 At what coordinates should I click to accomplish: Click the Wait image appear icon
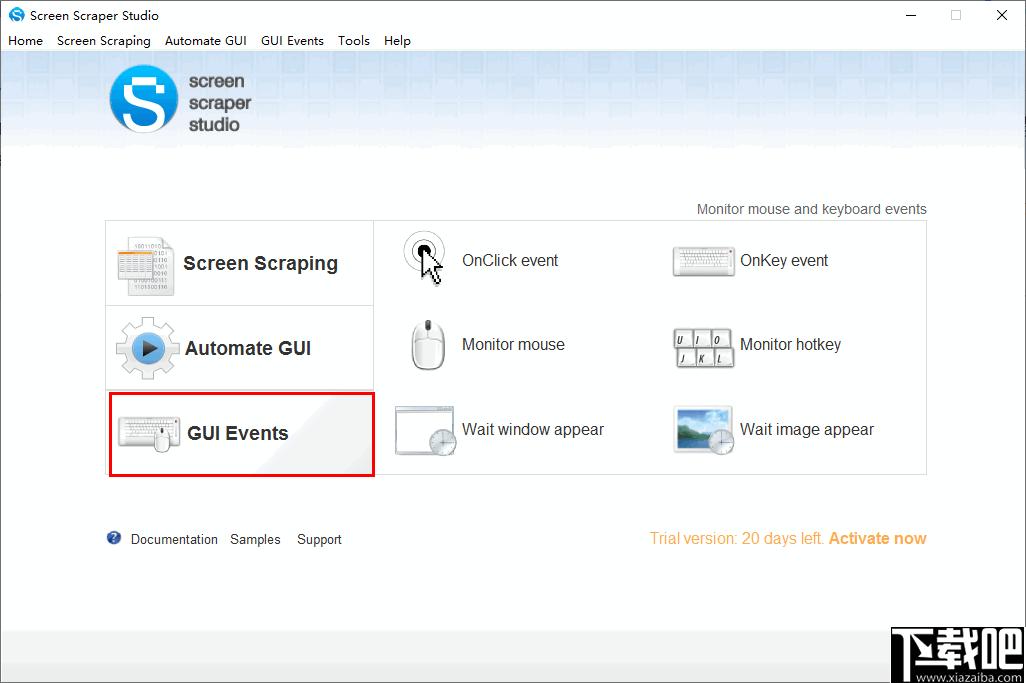(703, 430)
